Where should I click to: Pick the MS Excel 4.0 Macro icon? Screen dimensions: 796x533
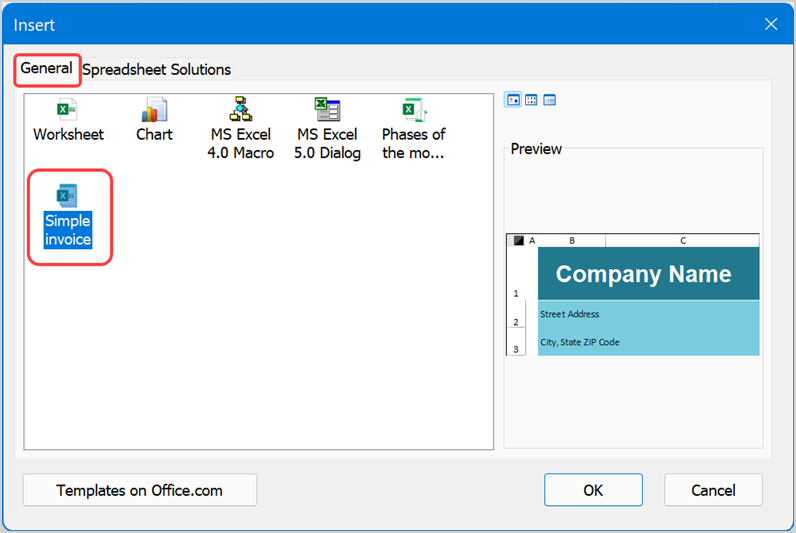coord(240,110)
